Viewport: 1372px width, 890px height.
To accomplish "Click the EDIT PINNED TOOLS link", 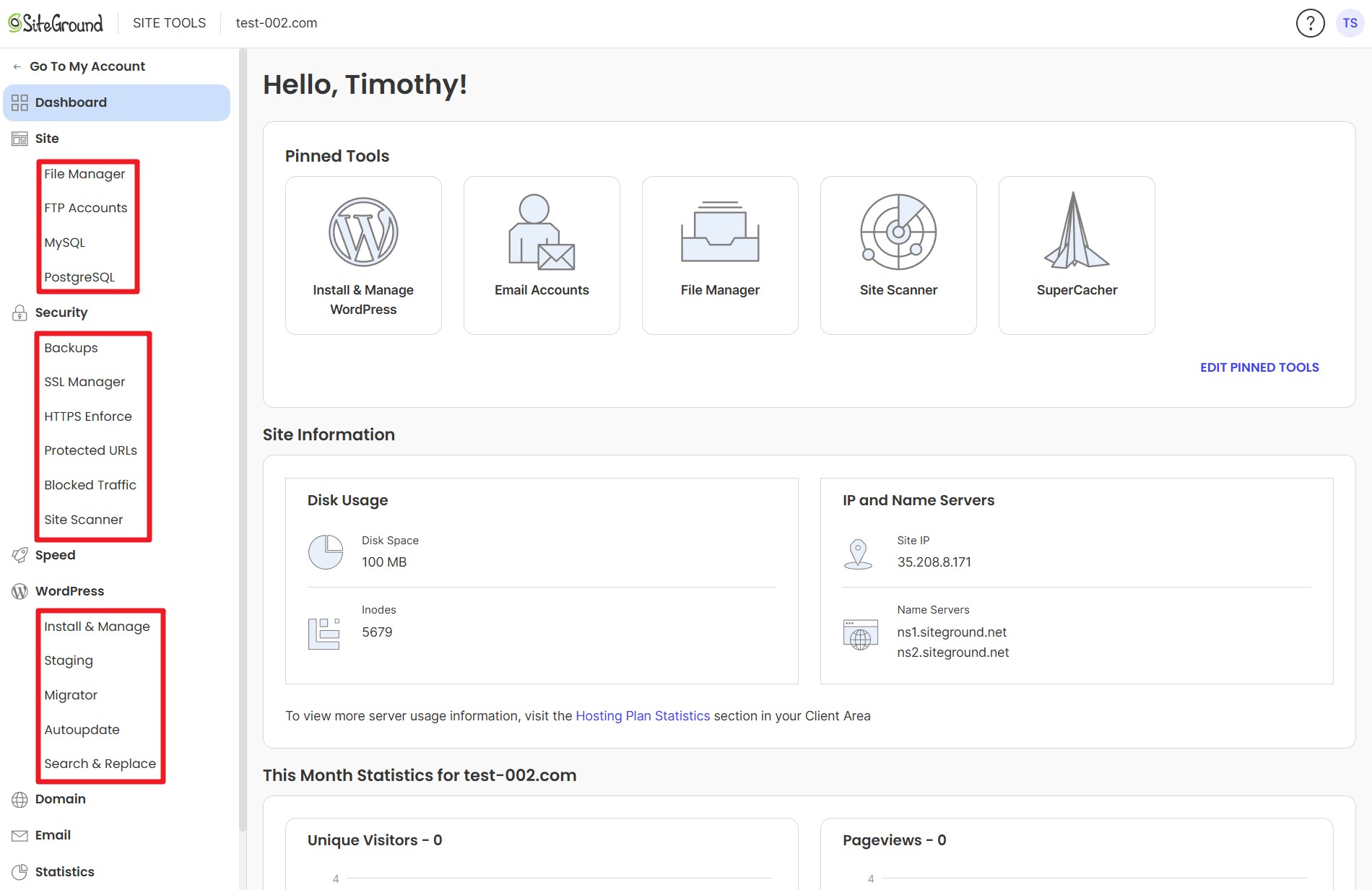I will [1259, 367].
